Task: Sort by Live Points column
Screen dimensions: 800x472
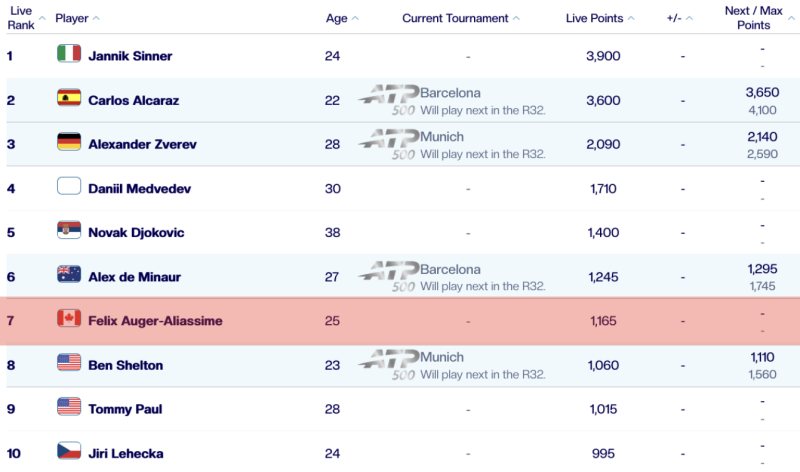Action: (600, 18)
